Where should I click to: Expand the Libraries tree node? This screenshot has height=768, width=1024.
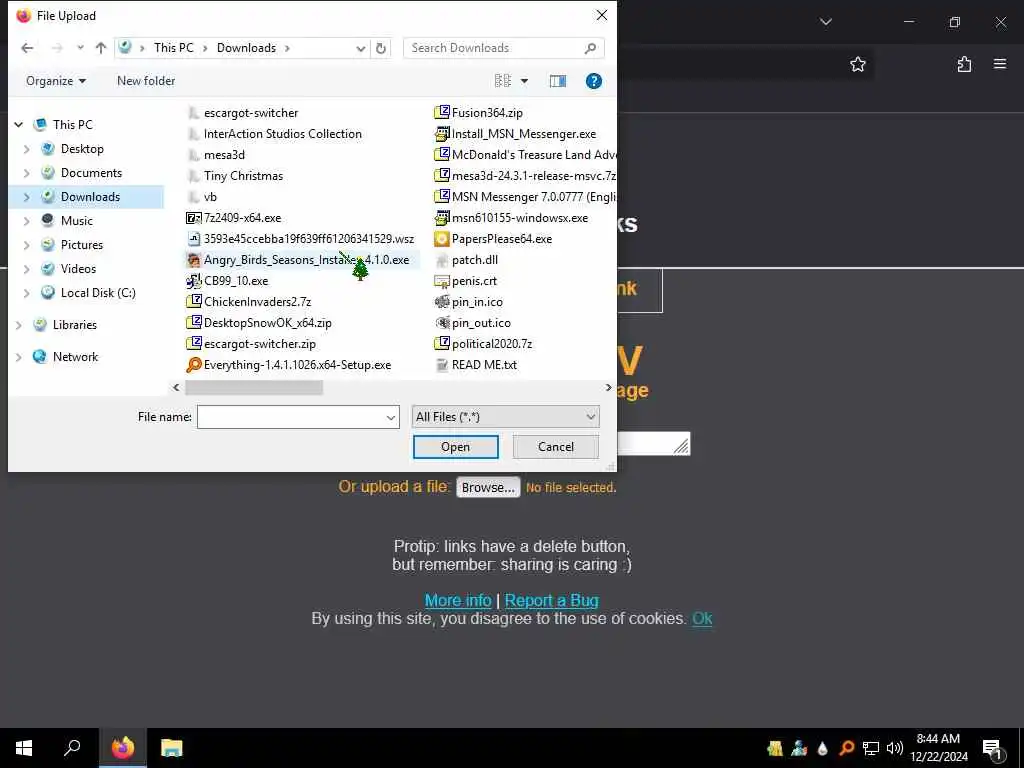pos(19,325)
